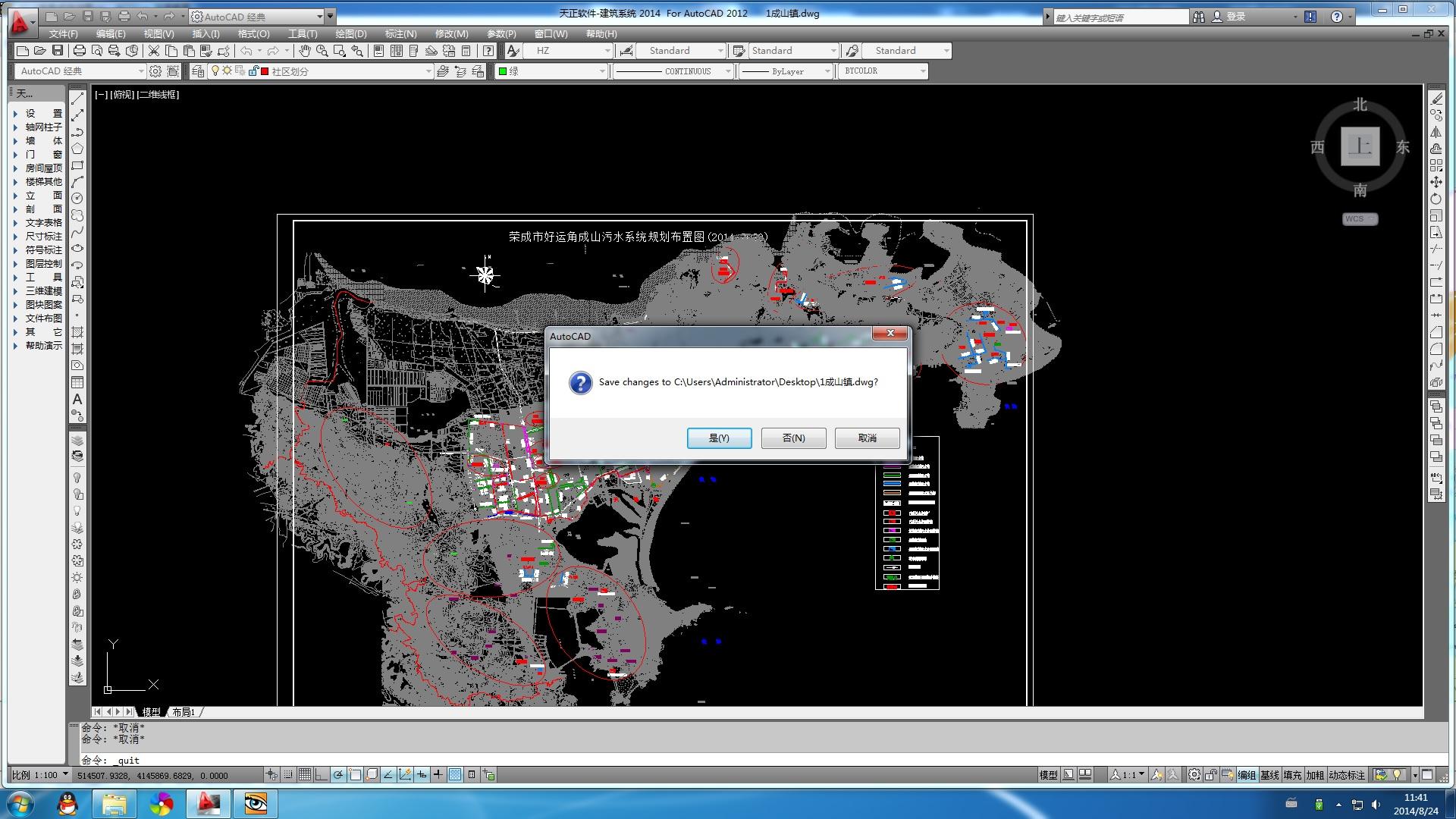The height and width of the screenshot is (819, 1456).
Task: Click the Cut scissors icon
Action: [x=154, y=51]
